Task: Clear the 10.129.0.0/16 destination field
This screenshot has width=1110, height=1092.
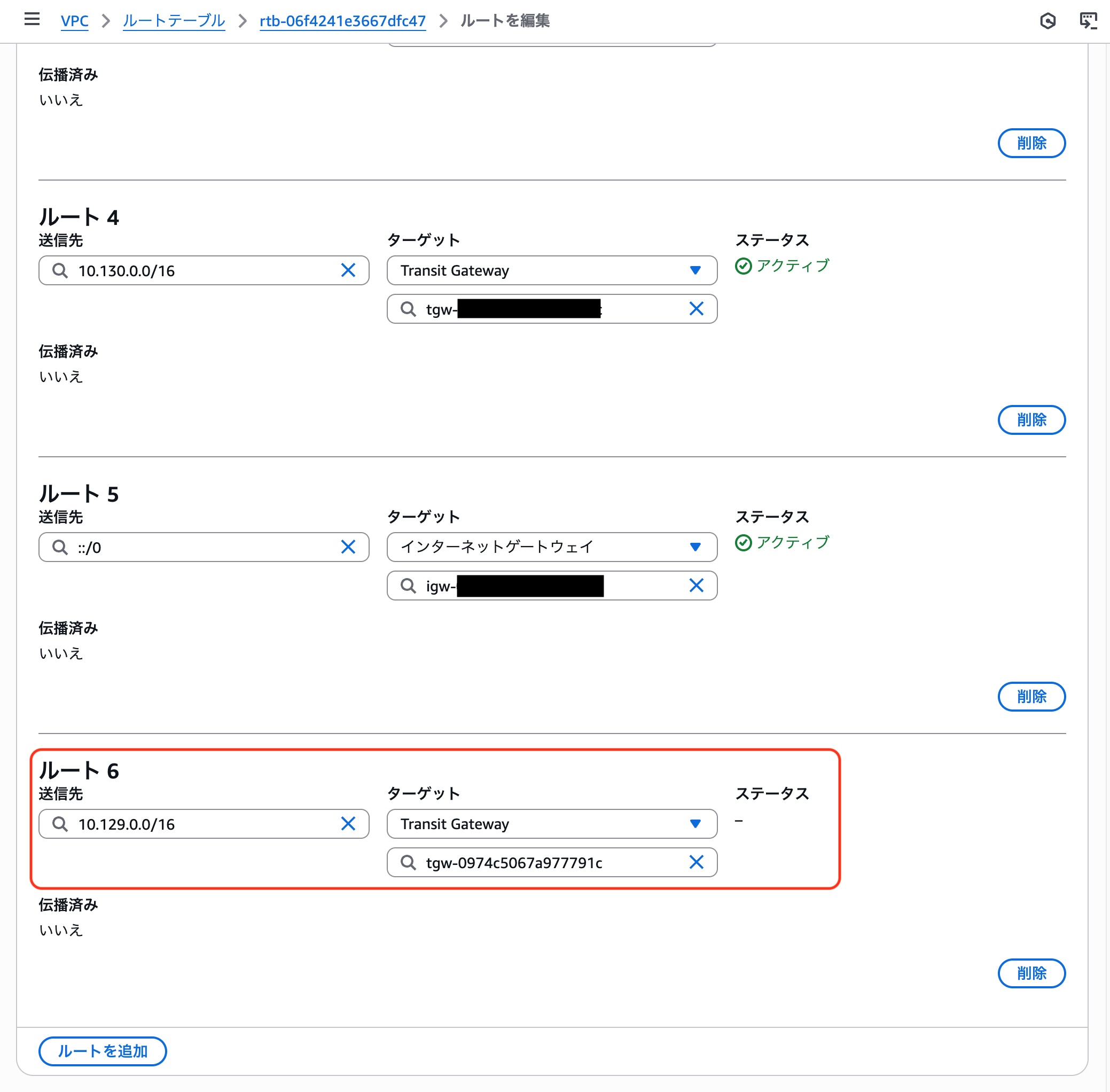Action: tap(348, 824)
